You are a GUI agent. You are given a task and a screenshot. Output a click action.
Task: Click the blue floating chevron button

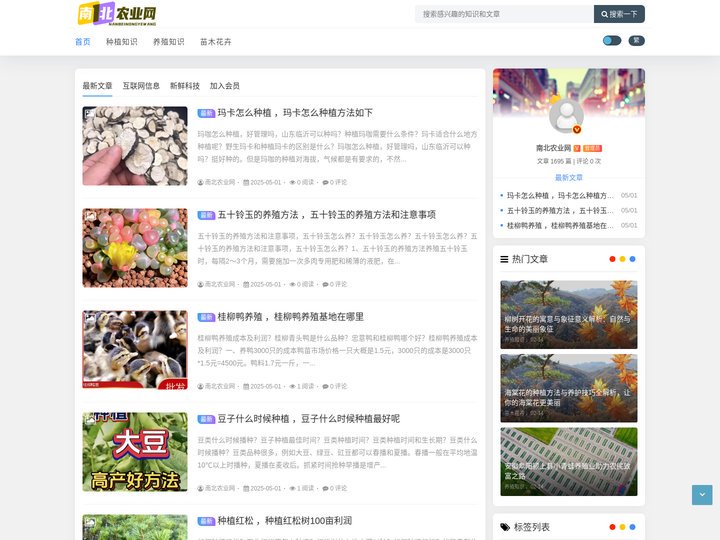(702, 495)
